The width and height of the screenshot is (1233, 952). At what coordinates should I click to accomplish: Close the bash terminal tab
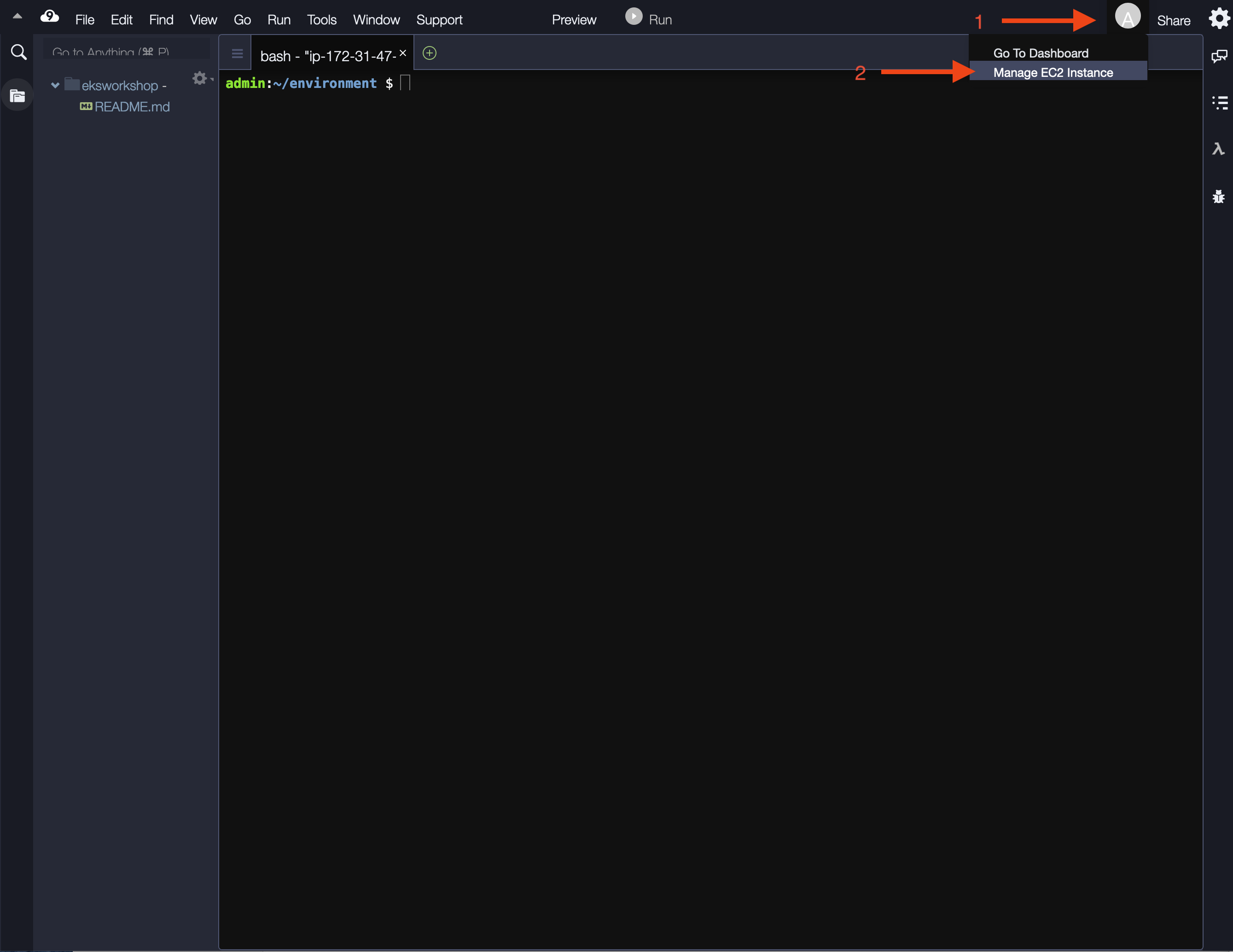coord(402,53)
